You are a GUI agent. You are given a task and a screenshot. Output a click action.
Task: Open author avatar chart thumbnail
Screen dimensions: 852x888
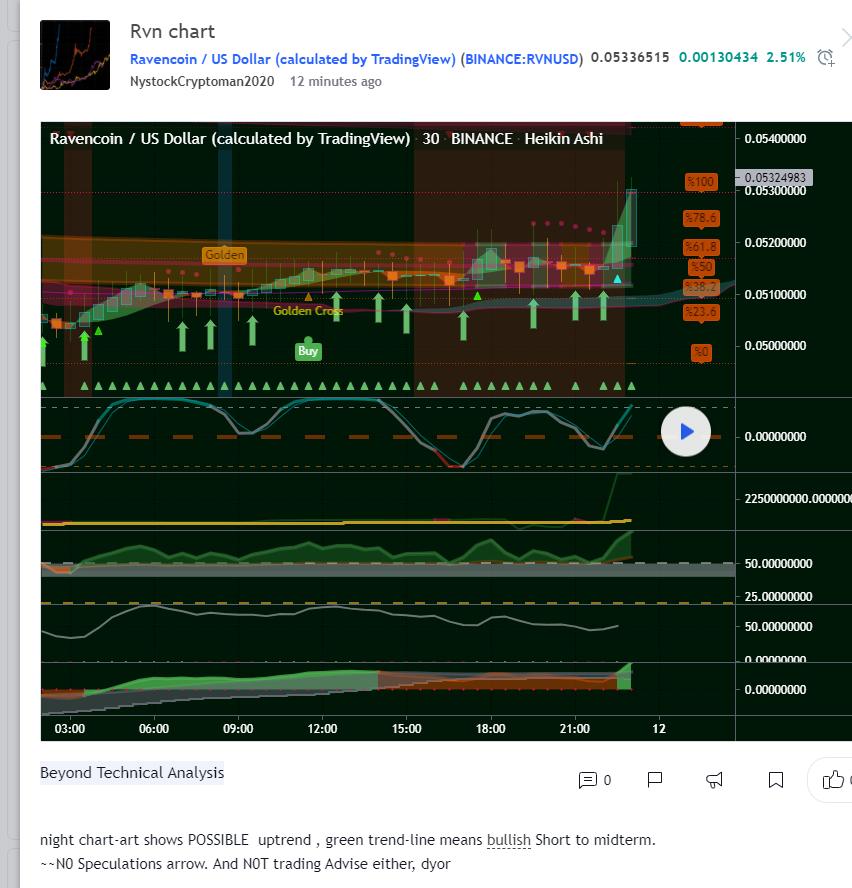click(75, 55)
